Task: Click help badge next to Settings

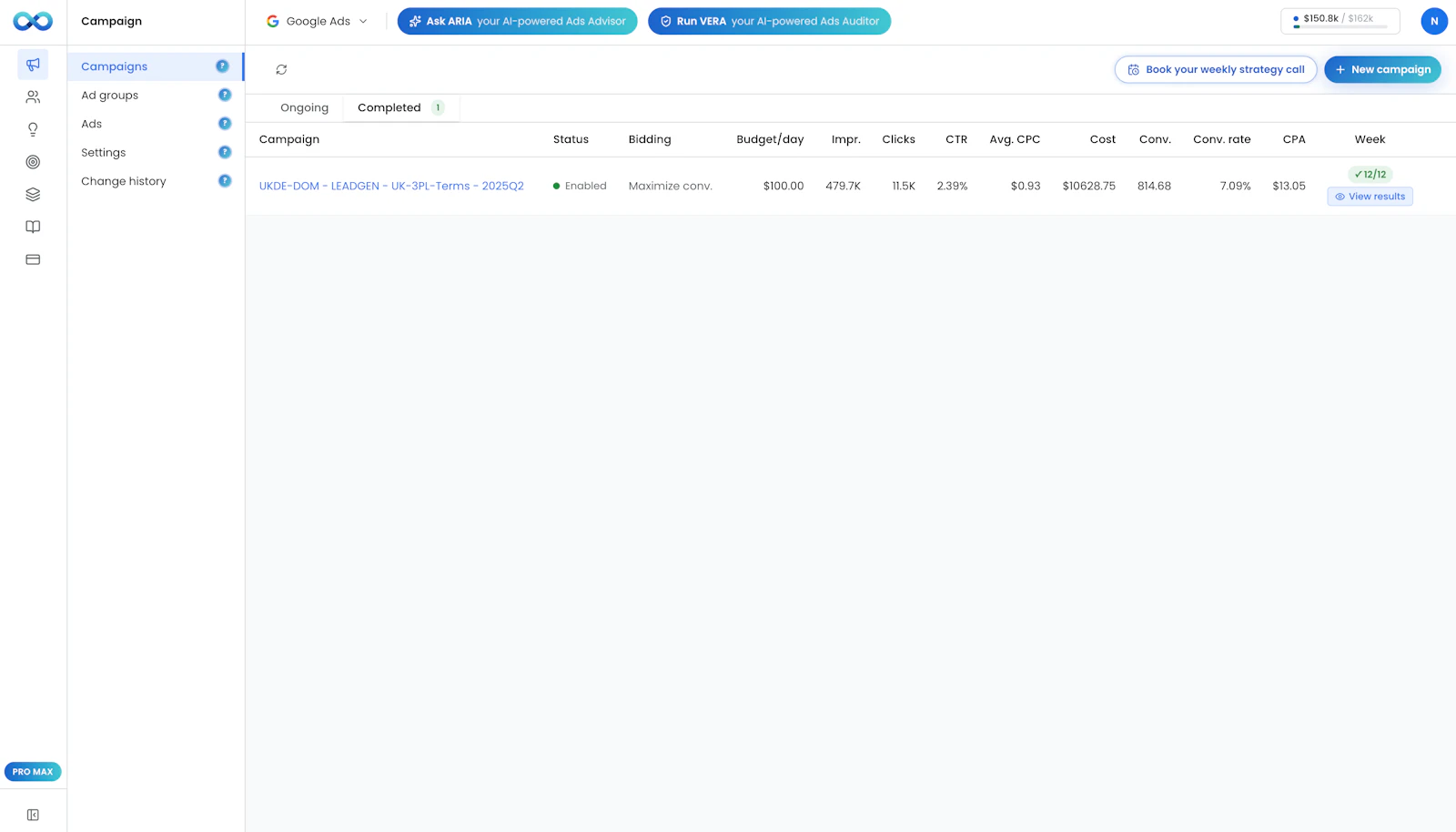Action: click(225, 152)
